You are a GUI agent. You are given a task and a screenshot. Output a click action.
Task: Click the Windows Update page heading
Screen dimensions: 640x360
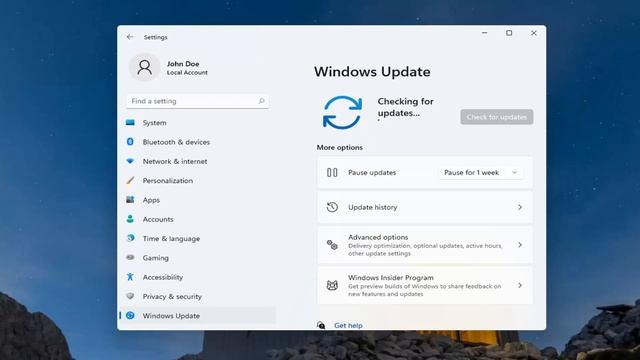(x=372, y=72)
